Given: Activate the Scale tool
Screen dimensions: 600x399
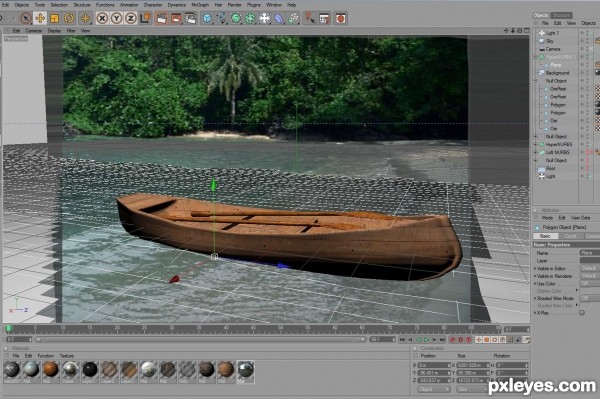Looking at the screenshot, I should coord(54,18).
